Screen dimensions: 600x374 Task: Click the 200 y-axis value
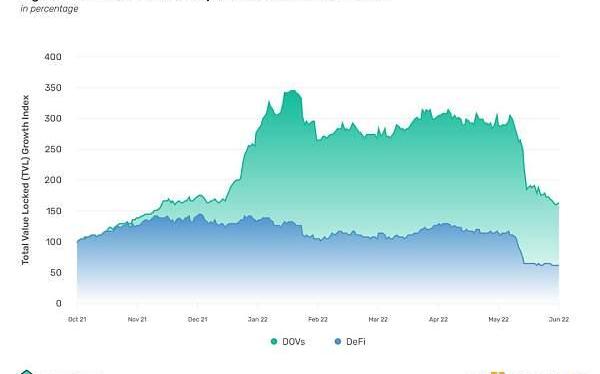click(53, 180)
